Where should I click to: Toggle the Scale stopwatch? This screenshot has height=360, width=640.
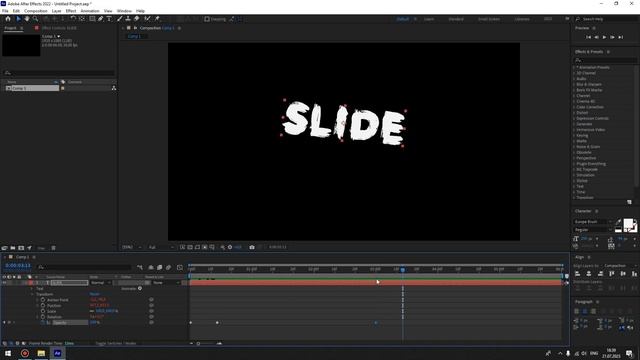pos(43,311)
